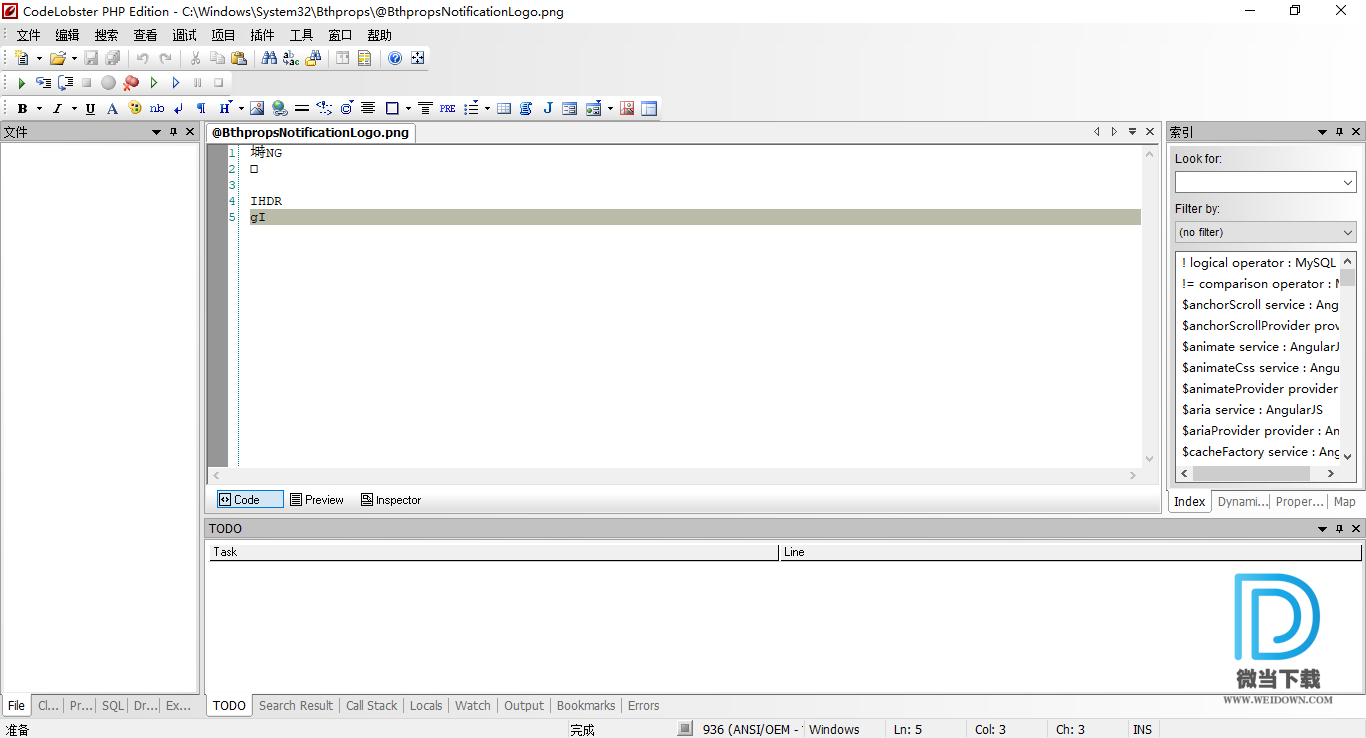The image size is (1366, 738).
Task: Open the Map tab in index panel
Action: point(1345,502)
